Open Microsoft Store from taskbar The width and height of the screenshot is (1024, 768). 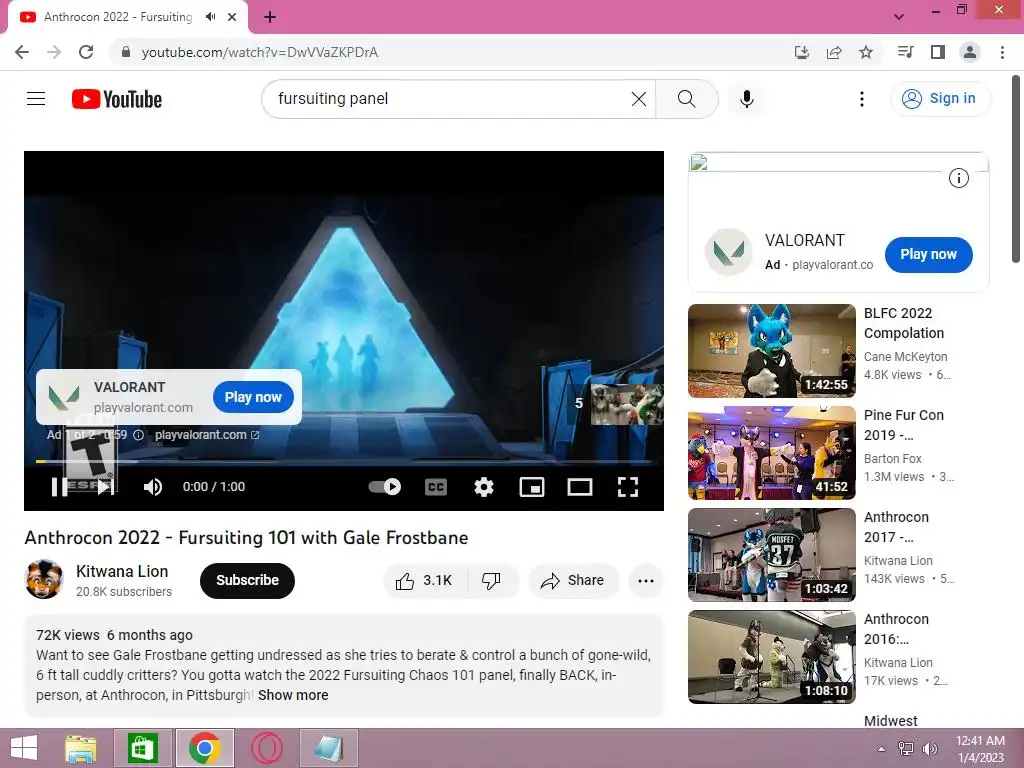pyautogui.click(x=143, y=748)
